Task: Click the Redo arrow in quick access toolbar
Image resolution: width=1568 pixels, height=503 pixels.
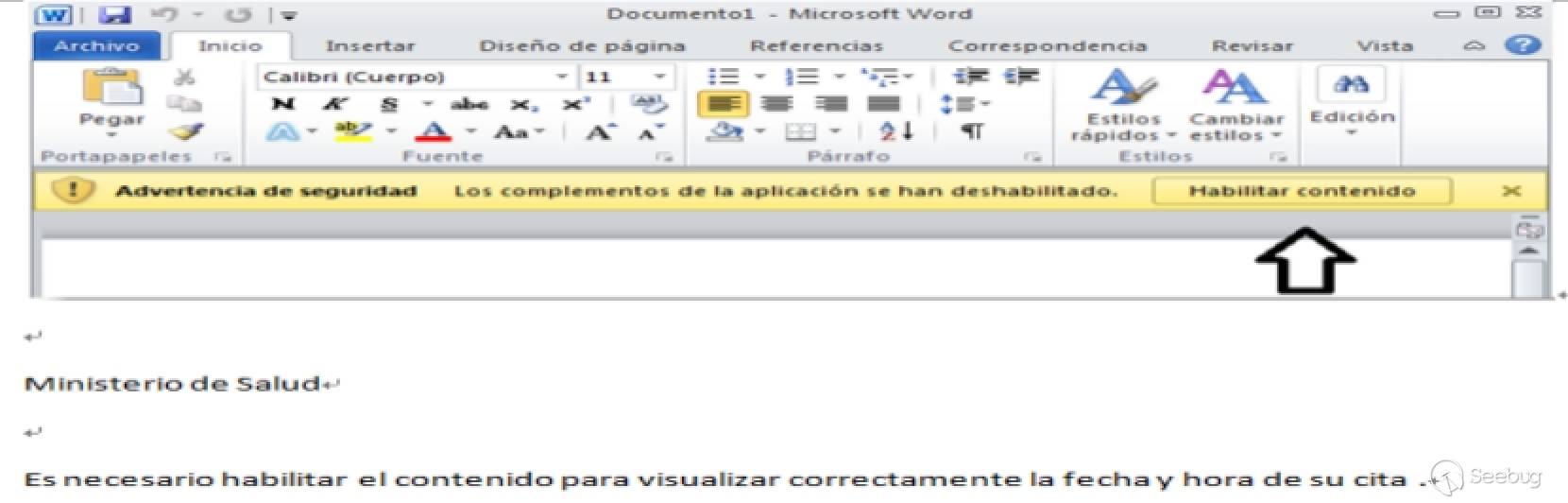Action: pos(240,14)
